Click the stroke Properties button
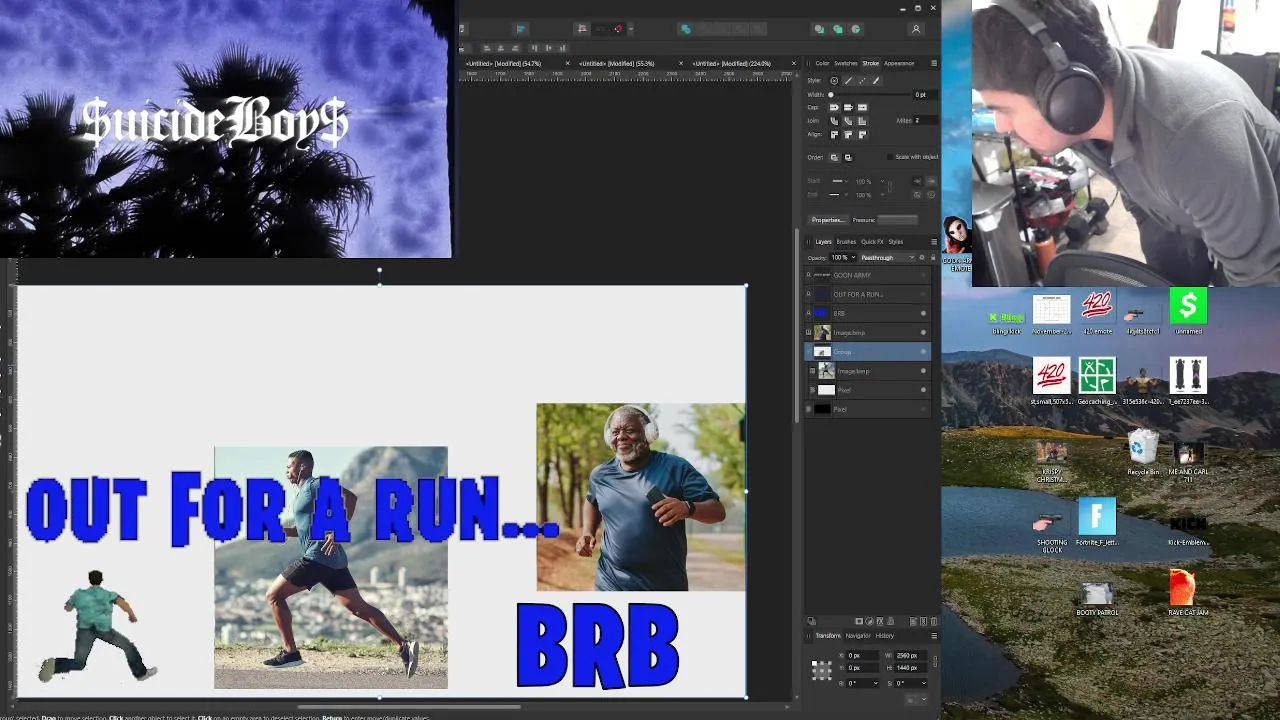 [x=827, y=220]
